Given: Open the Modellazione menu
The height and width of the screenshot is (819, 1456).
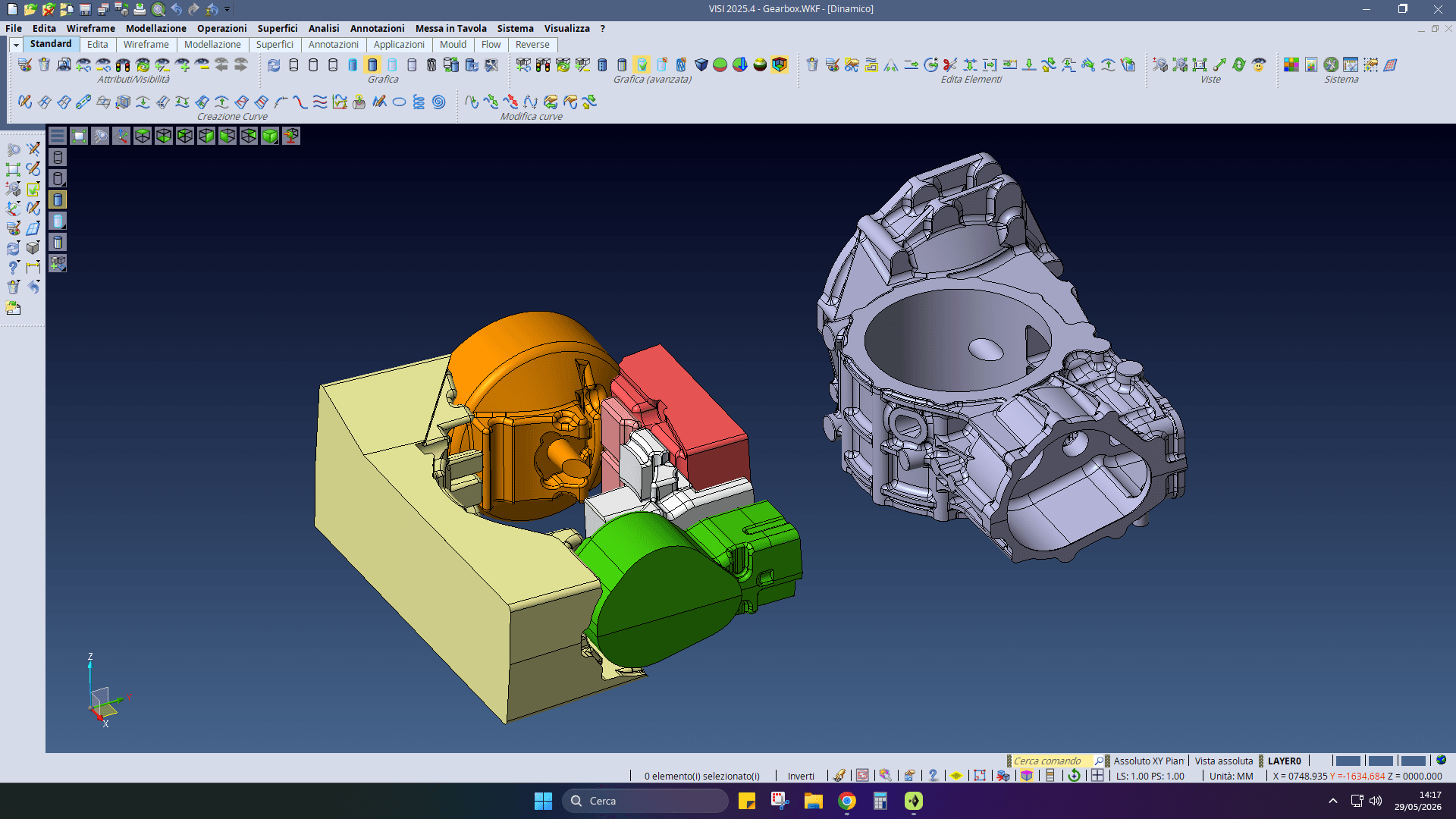Looking at the screenshot, I should [x=156, y=28].
